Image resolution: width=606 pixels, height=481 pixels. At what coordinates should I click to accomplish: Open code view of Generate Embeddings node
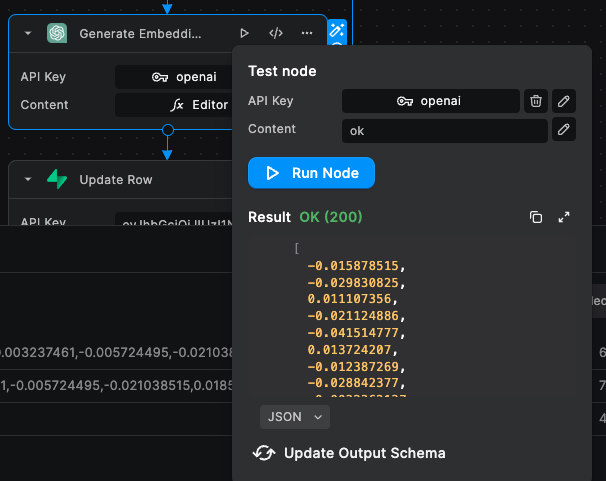tap(276, 33)
